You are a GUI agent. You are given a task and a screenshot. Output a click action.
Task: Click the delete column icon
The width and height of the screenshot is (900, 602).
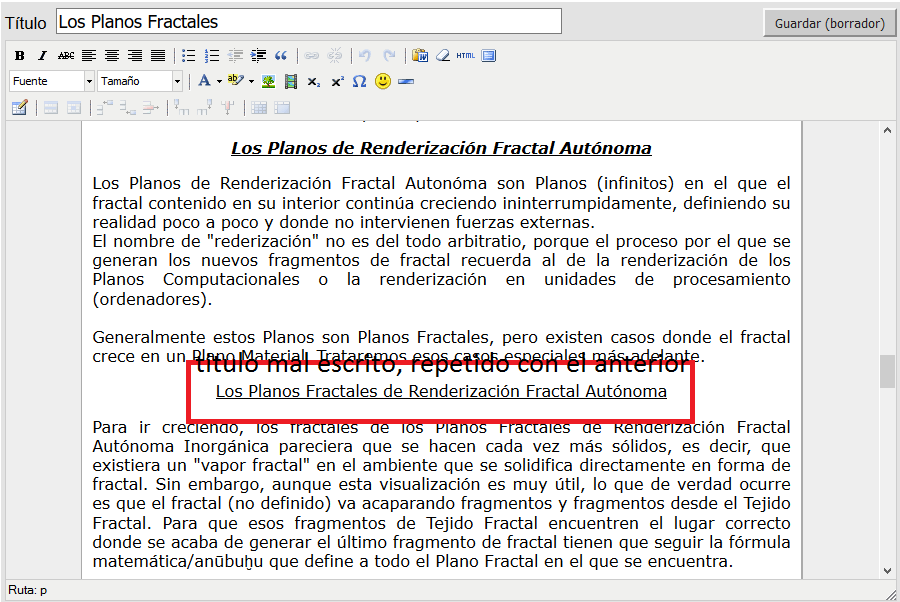pyautogui.click(x=228, y=107)
